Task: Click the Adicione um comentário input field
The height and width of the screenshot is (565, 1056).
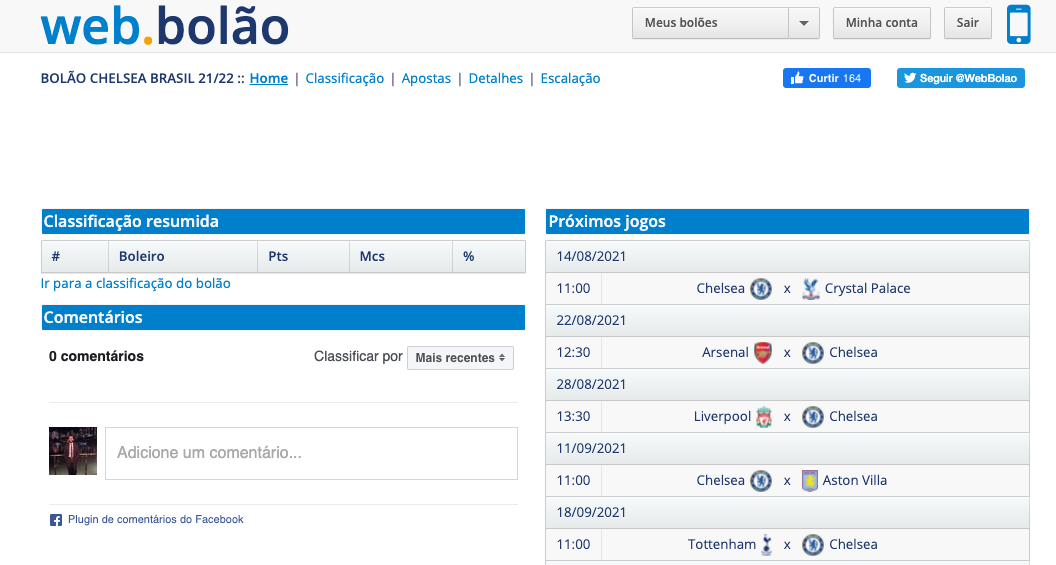Action: tap(311, 453)
